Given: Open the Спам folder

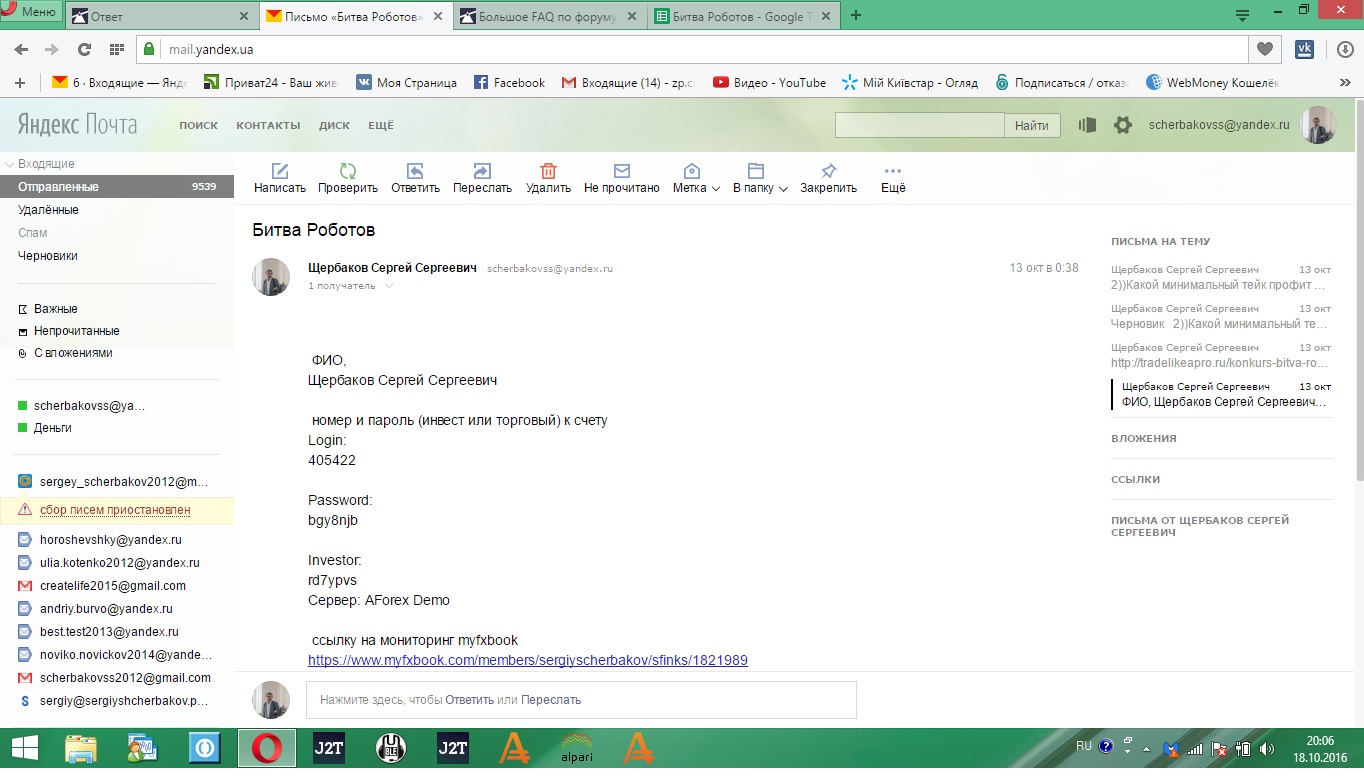Looking at the screenshot, I should 32,233.
